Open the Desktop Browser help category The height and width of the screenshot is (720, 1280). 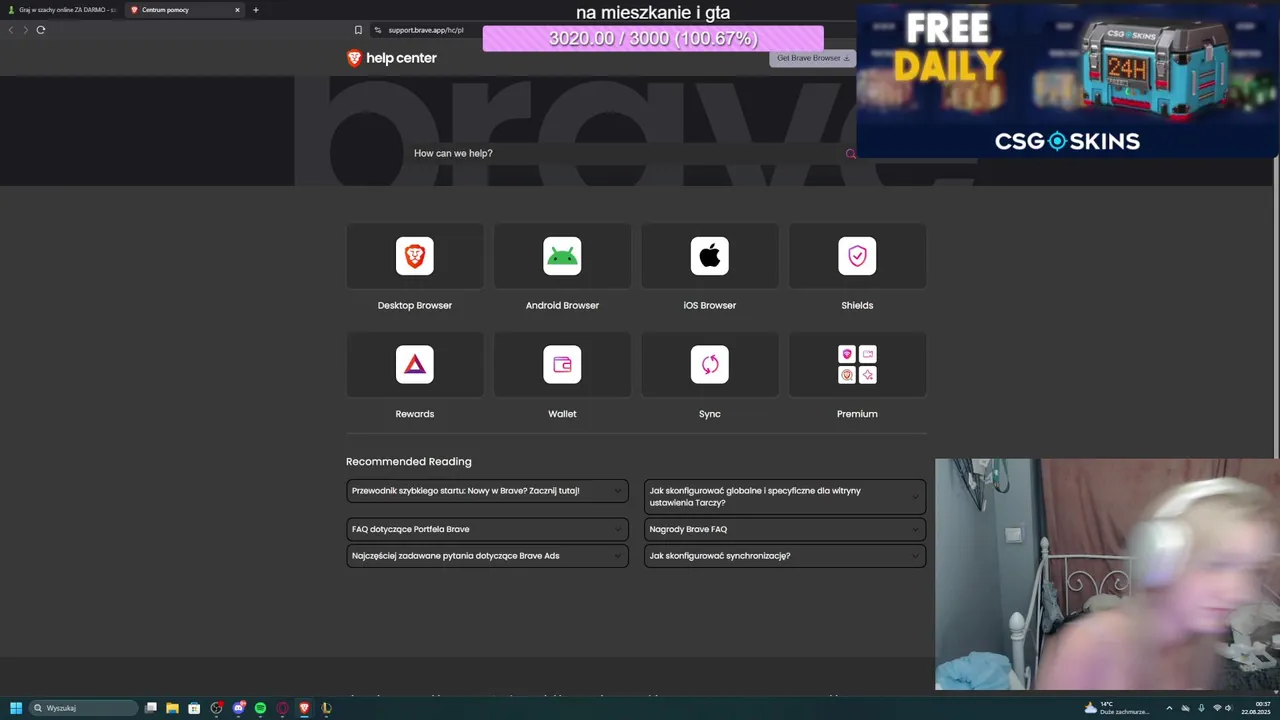tap(415, 256)
